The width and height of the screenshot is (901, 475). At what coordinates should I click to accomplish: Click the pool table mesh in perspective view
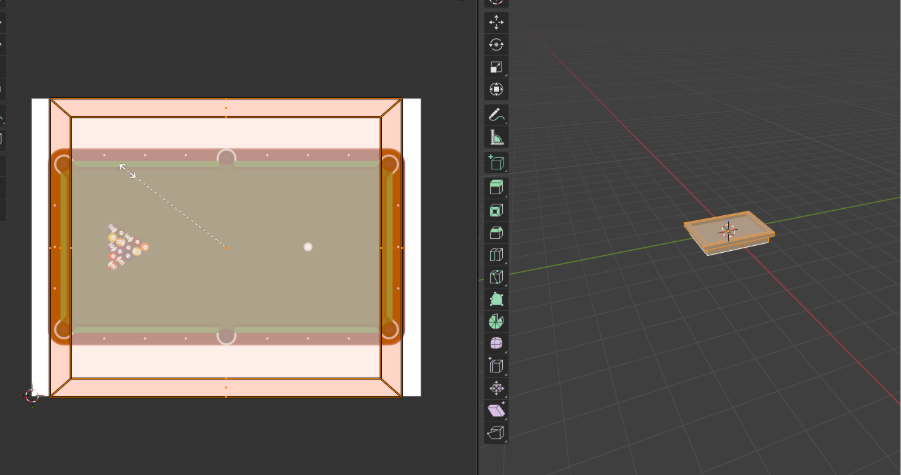pos(729,232)
